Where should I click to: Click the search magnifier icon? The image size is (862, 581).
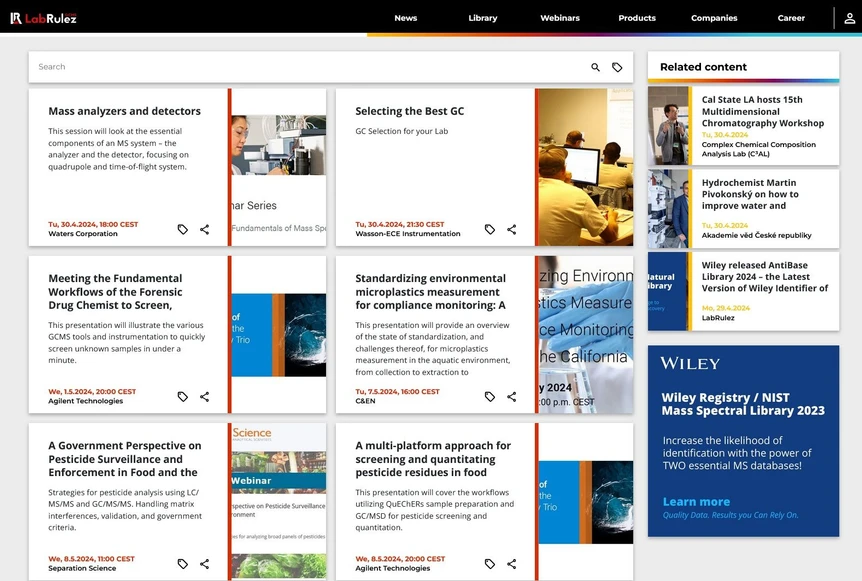tap(595, 67)
